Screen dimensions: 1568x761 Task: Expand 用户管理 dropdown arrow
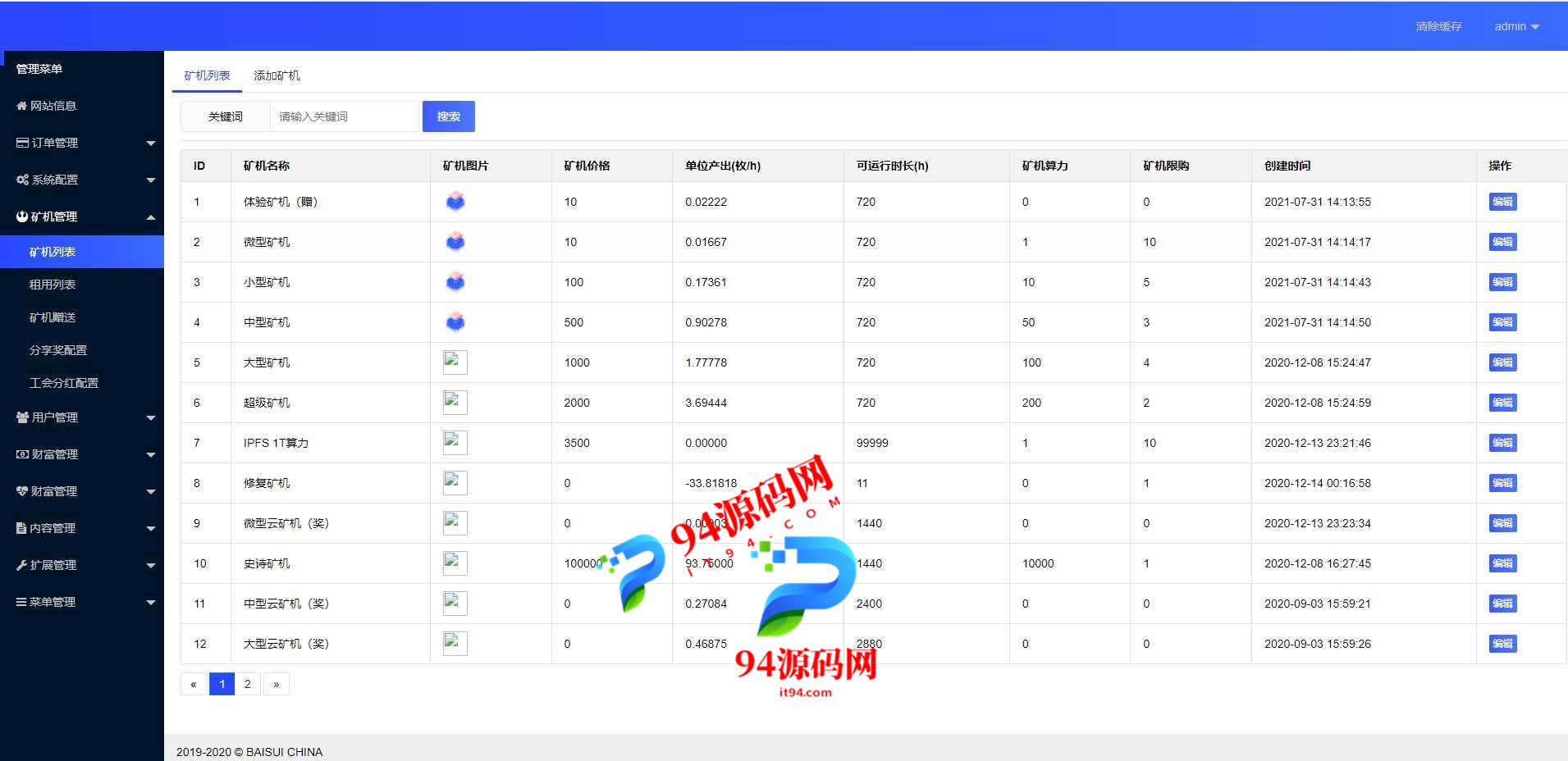151,418
